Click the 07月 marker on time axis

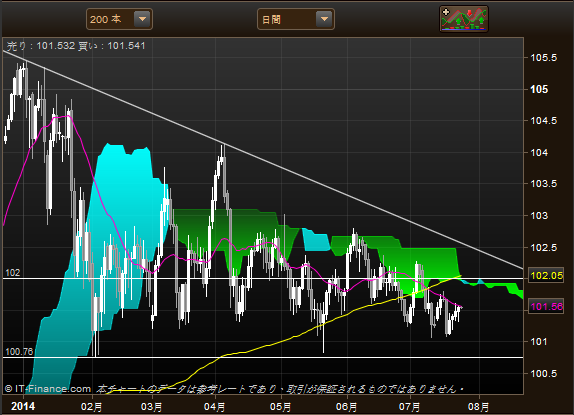[409, 407]
